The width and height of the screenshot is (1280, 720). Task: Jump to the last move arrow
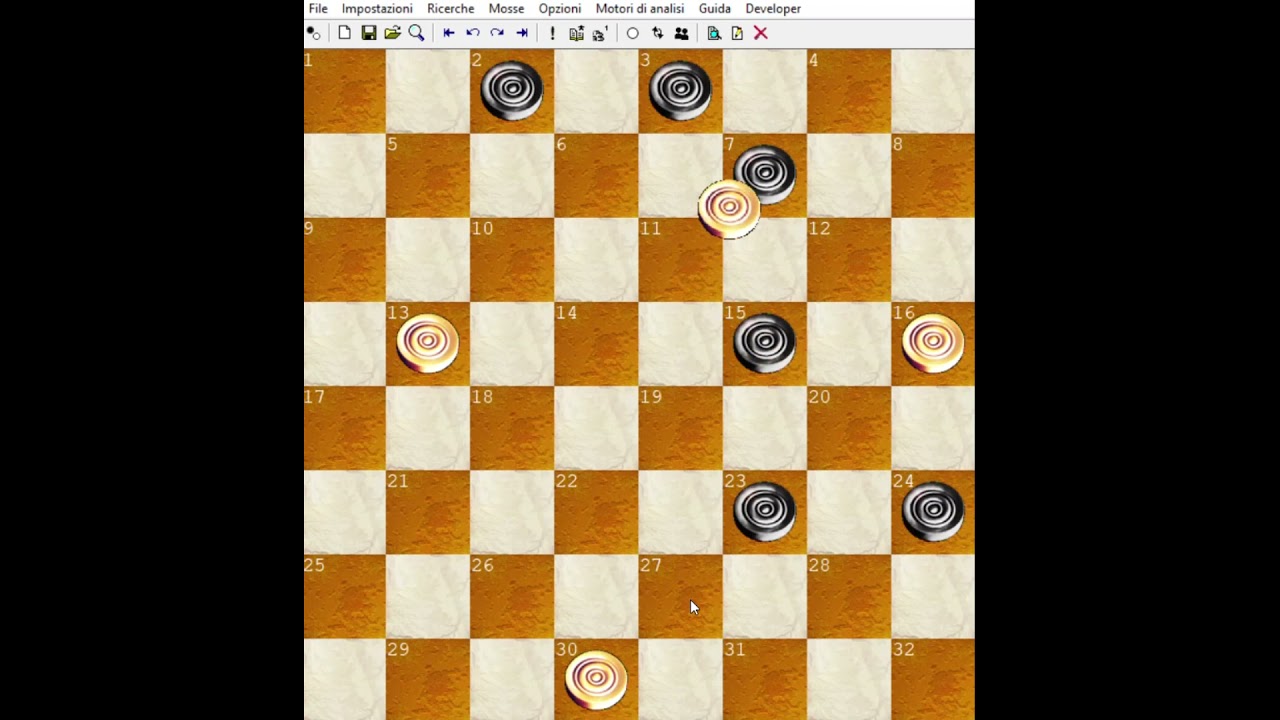(521, 33)
